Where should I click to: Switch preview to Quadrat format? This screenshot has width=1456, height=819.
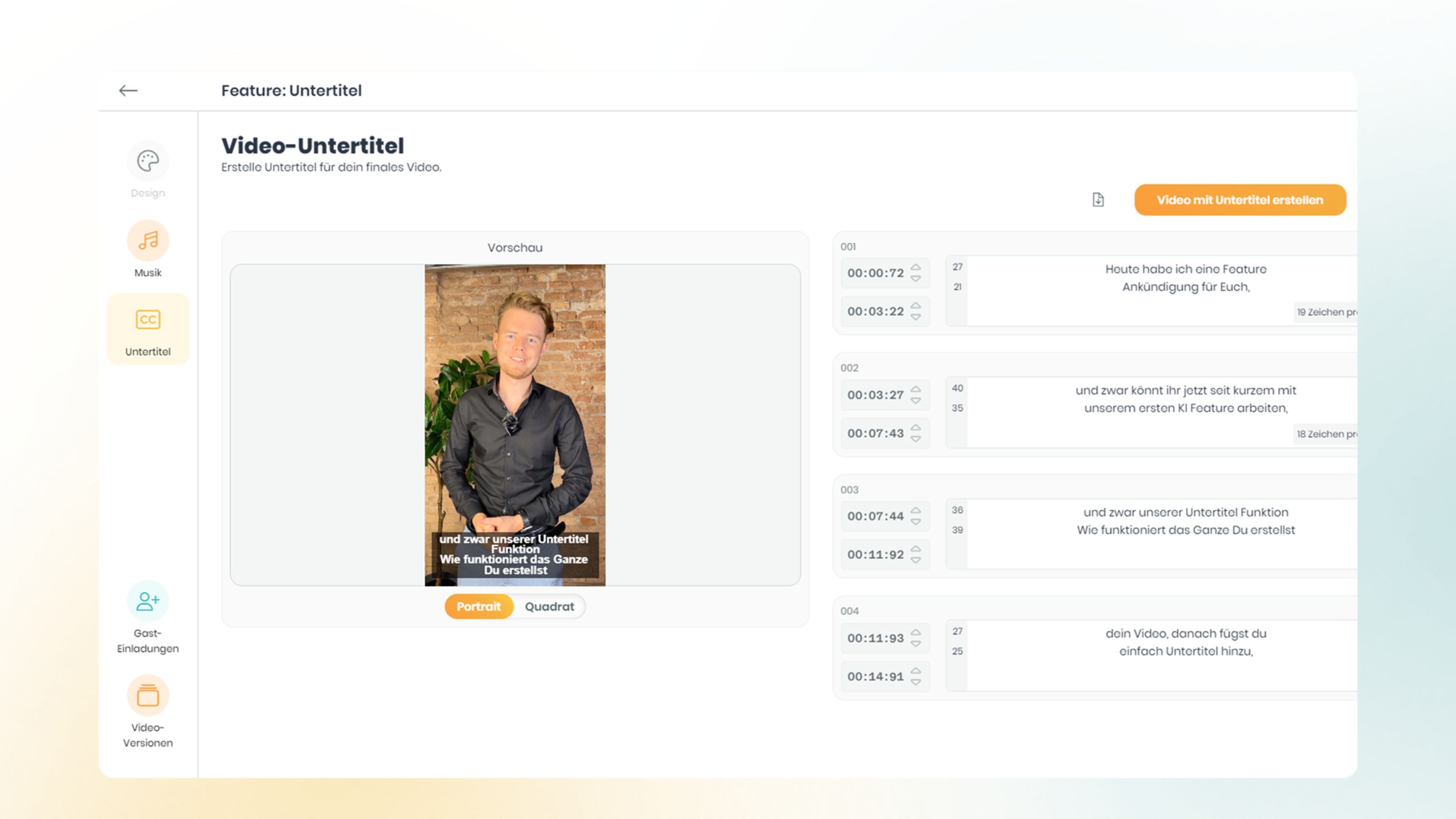[549, 607]
